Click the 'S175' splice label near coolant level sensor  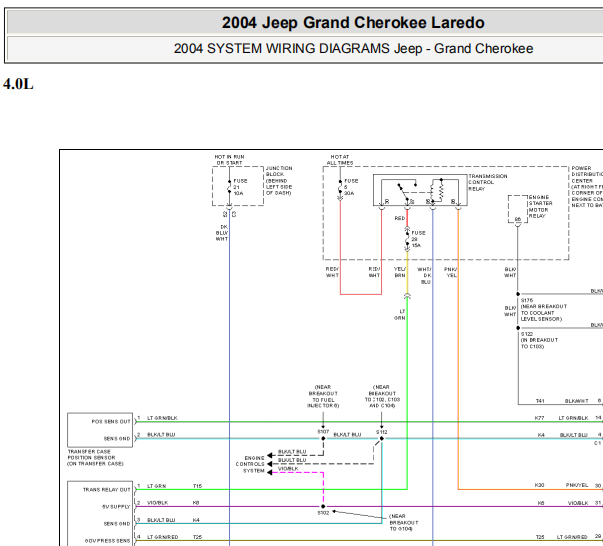pos(527,300)
